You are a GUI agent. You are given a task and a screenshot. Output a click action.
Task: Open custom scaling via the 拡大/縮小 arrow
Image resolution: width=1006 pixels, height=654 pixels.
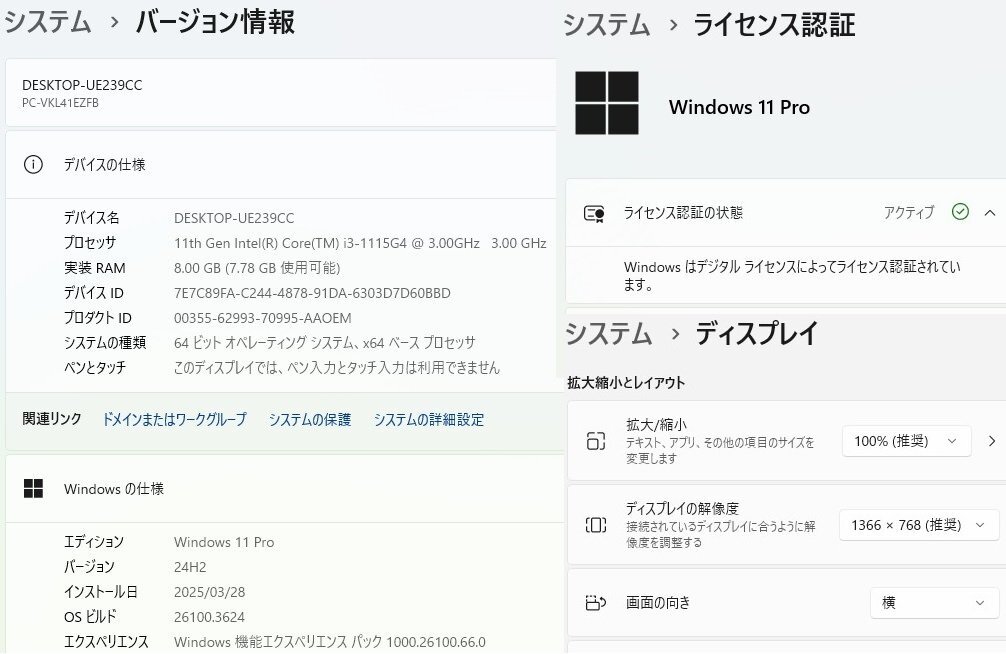[992, 441]
